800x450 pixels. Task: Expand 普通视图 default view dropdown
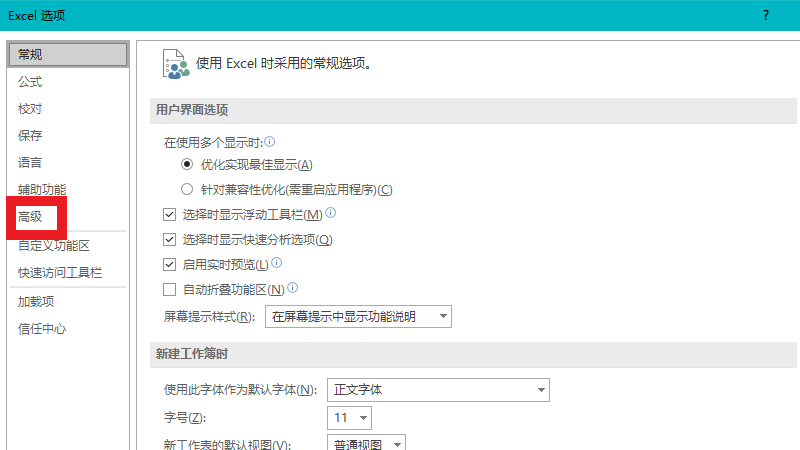click(x=366, y=443)
